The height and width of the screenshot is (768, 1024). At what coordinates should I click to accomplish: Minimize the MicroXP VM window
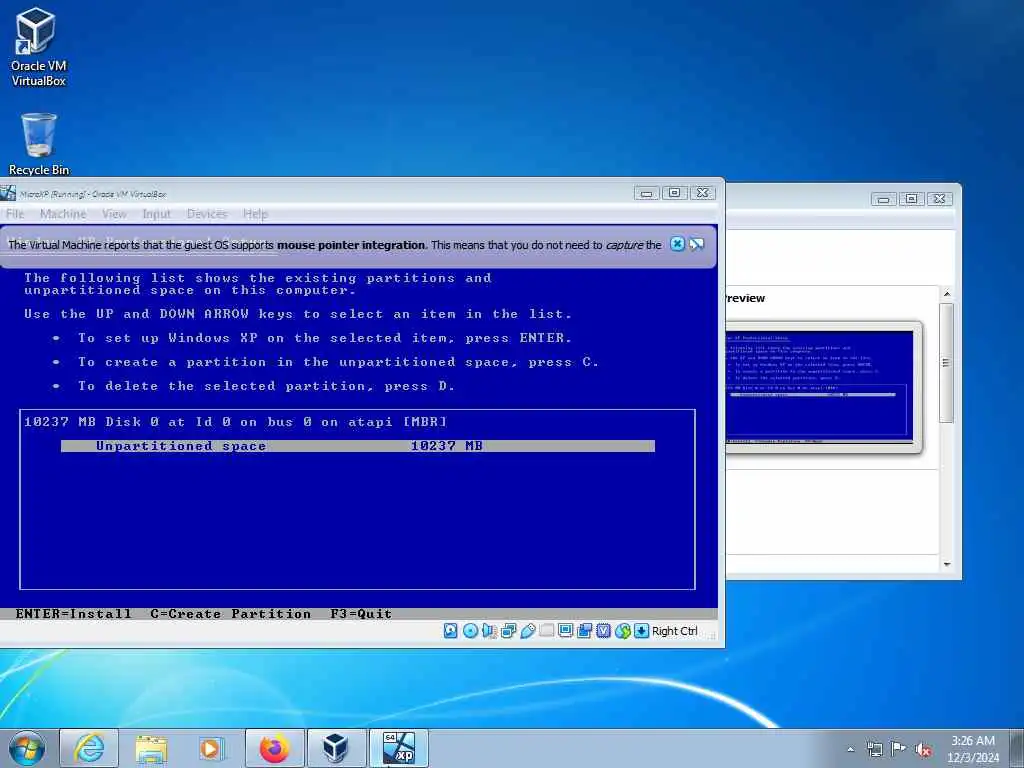click(647, 193)
